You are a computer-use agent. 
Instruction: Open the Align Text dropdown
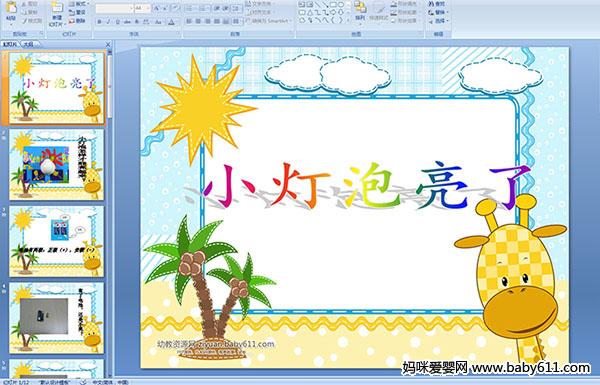(260, 12)
